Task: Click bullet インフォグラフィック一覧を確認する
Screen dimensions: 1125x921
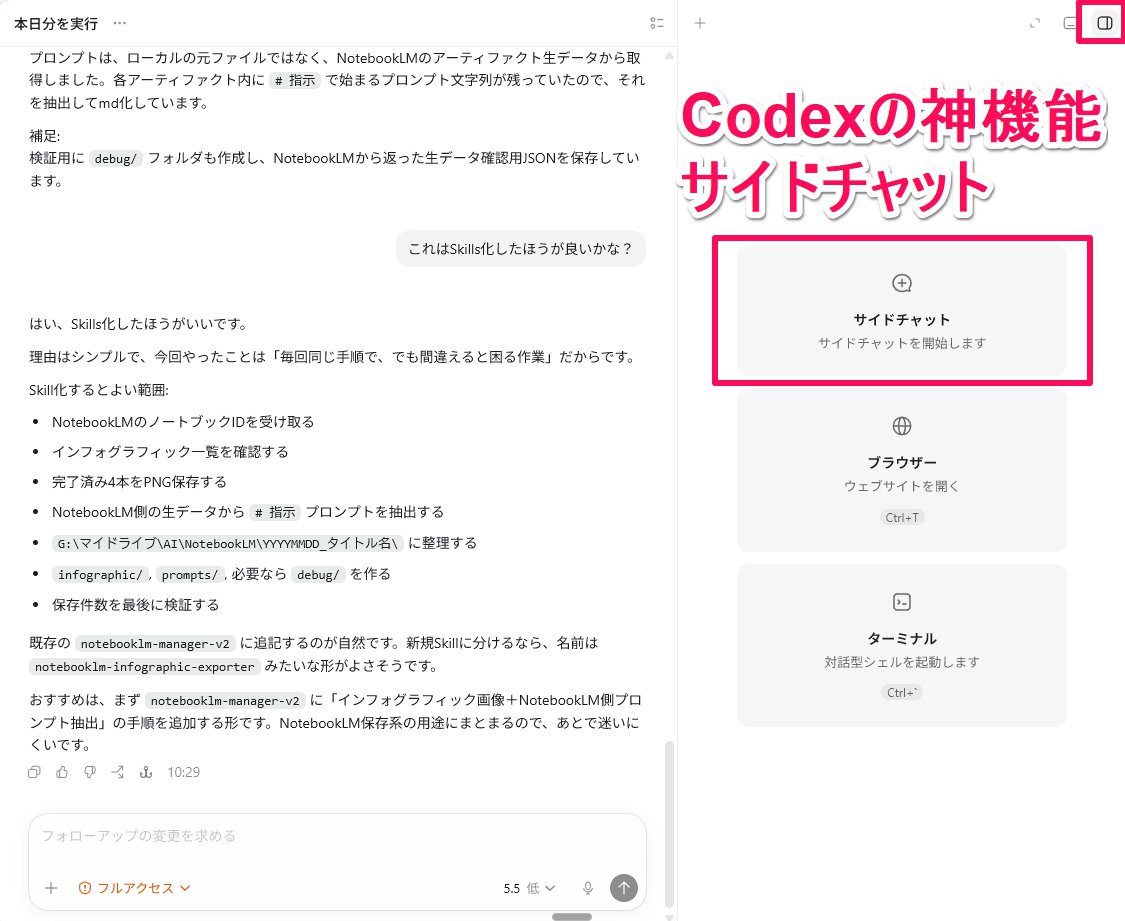Action: click(170, 452)
